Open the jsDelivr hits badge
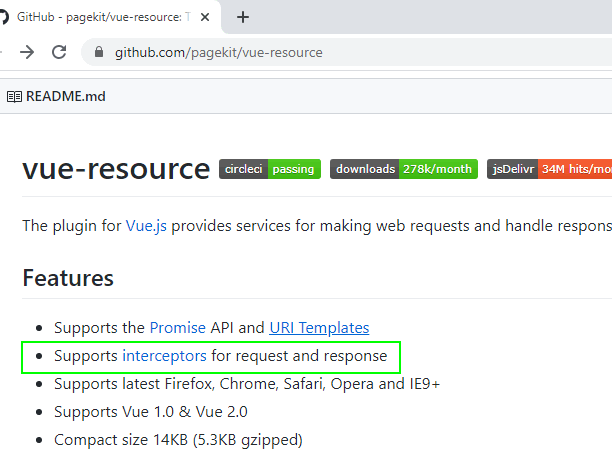The image size is (612, 458). pyautogui.click(x=550, y=169)
